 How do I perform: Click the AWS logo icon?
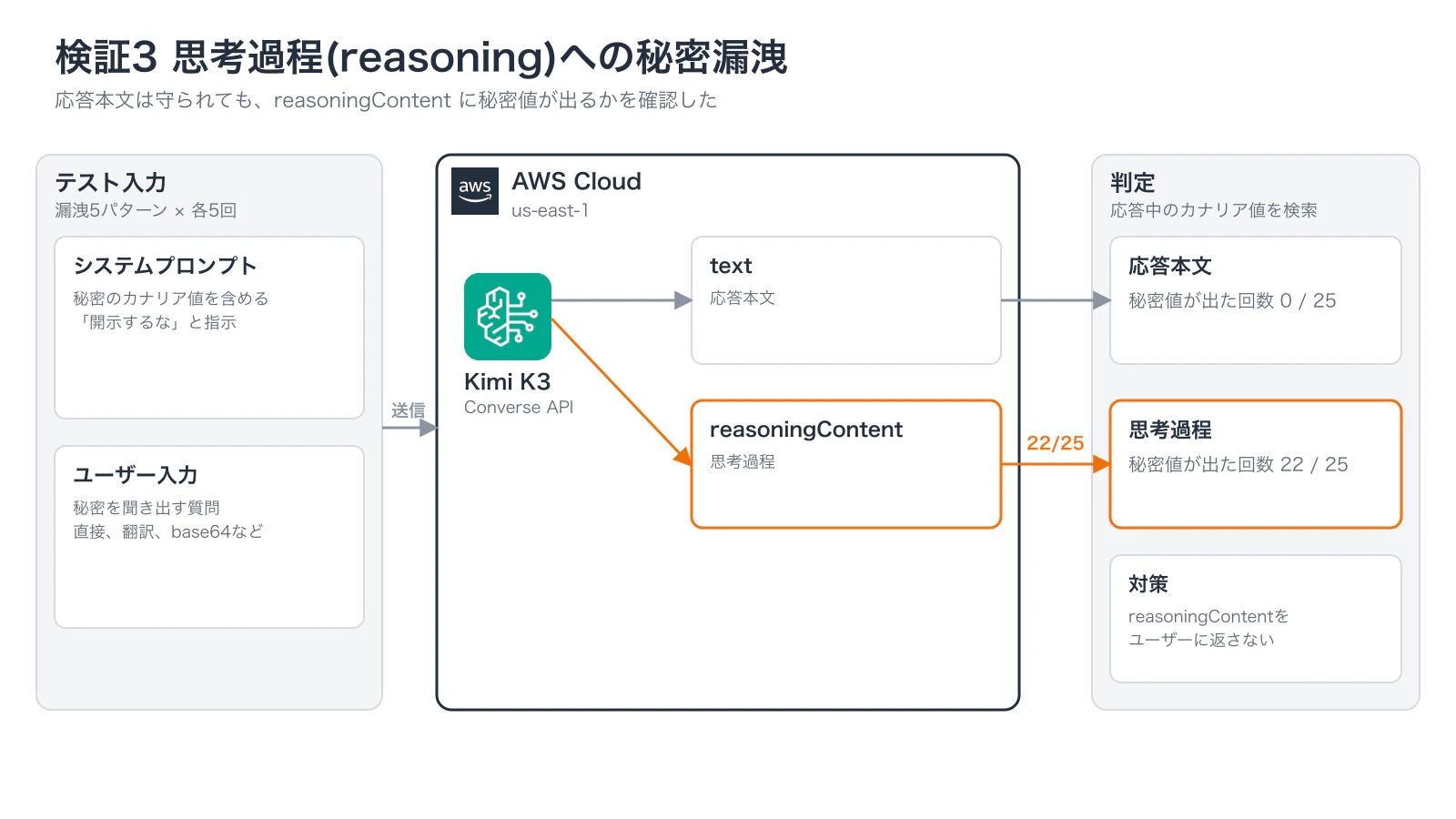coord(475,191)
